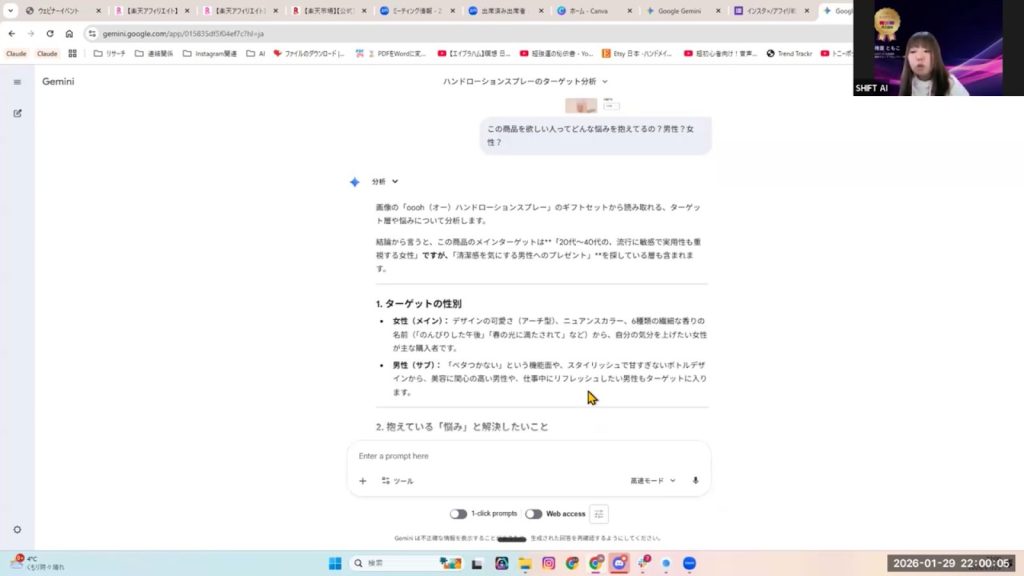Screen dimensions: 1024x576
Task: Activate the microphone voice input
Action: 695,481
